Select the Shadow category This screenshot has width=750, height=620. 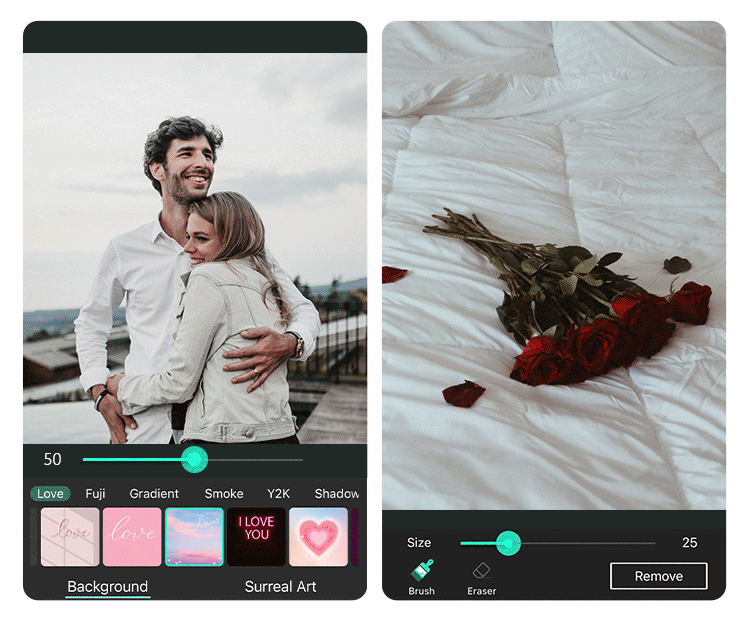pyautogui.click(x=336, y=493)
